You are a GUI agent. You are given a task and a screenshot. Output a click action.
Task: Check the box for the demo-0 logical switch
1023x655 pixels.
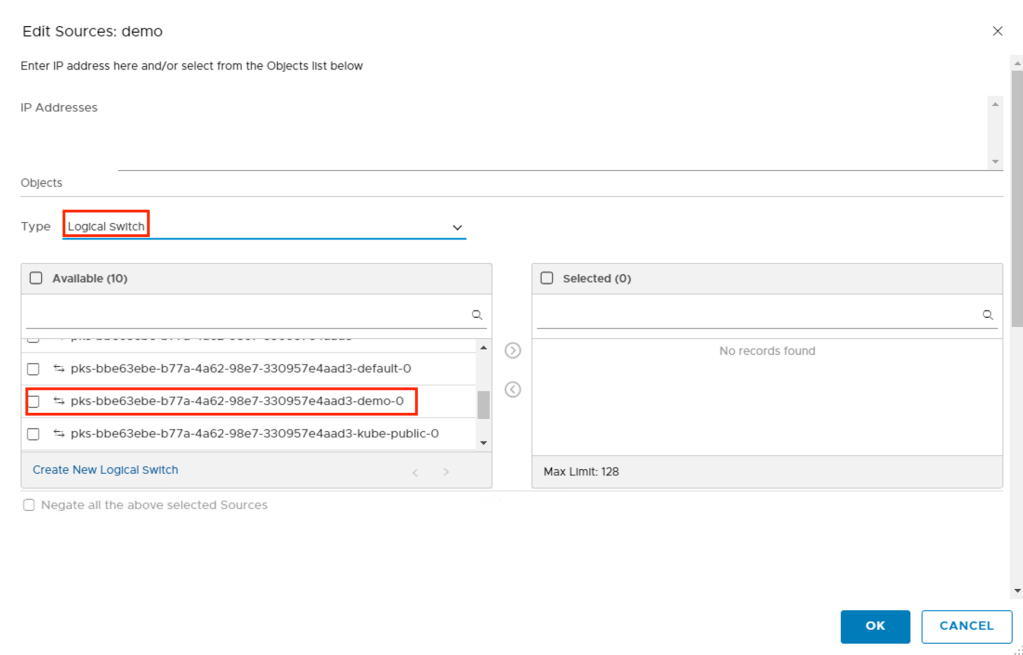pyautogui.click(x=33, y=402)
